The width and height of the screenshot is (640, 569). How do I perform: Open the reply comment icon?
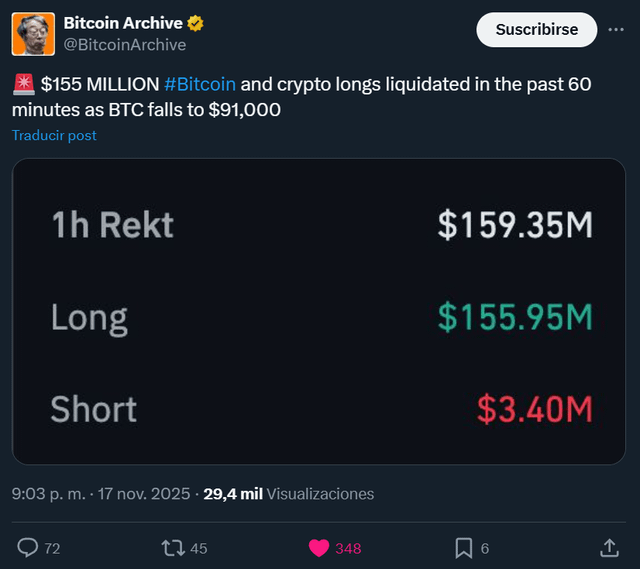(x=29, y=548)
